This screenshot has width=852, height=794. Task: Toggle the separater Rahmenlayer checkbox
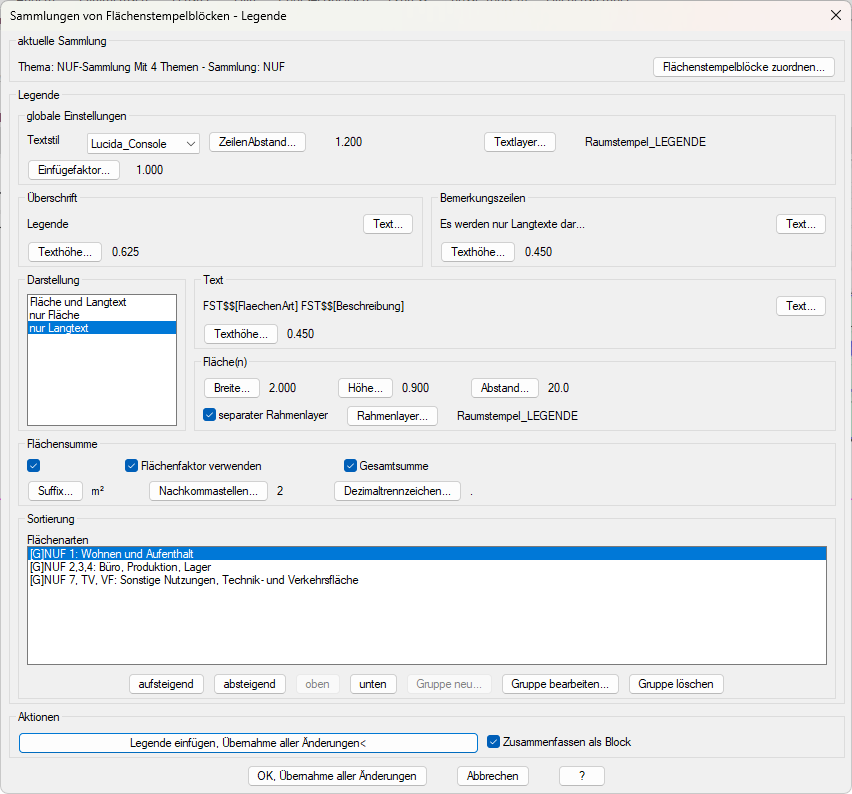(210, 416)
